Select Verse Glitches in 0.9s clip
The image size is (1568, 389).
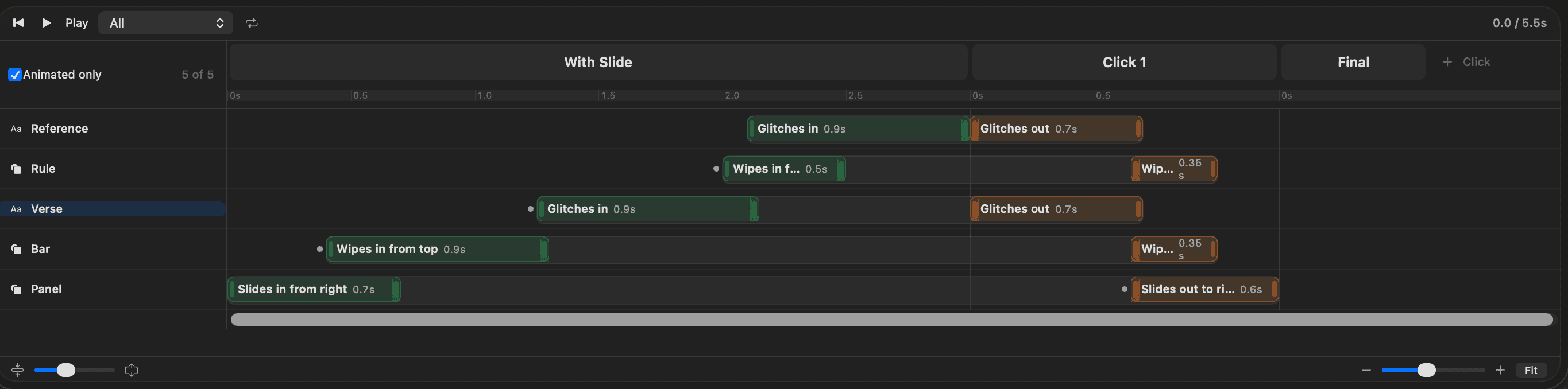(x=648, y=208)
